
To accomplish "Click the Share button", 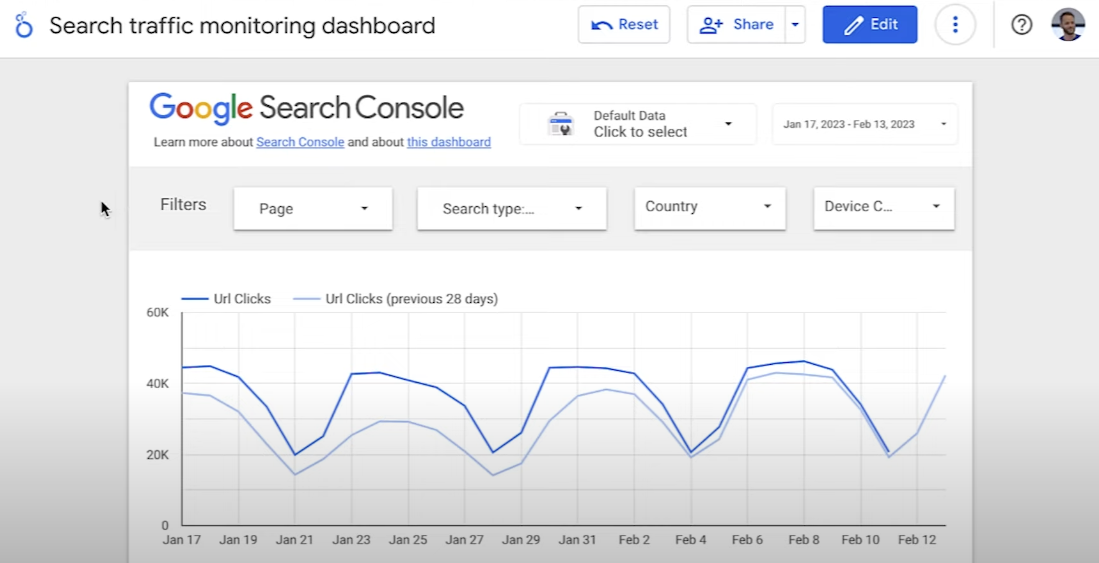I will pos(736,25).
